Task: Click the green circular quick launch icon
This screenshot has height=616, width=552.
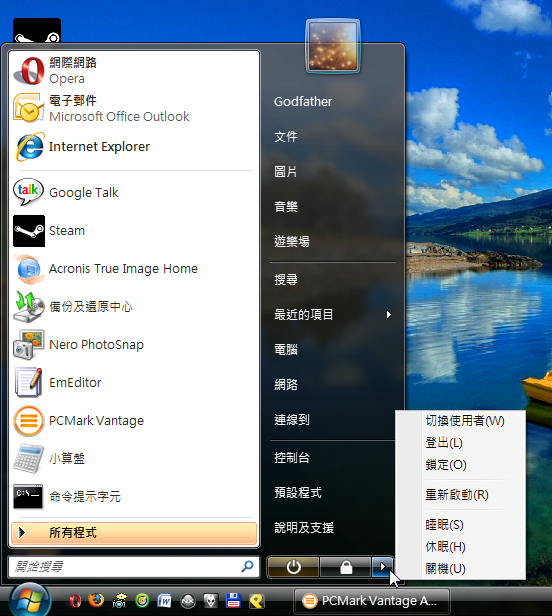Action: coord(142,601)
